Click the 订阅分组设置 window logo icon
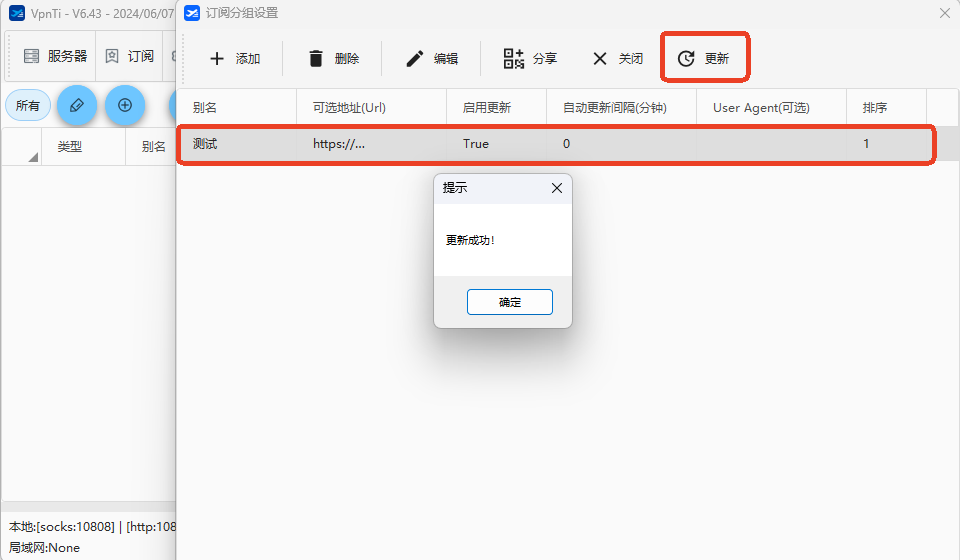 pyautogui.click(x=192, y=13)
